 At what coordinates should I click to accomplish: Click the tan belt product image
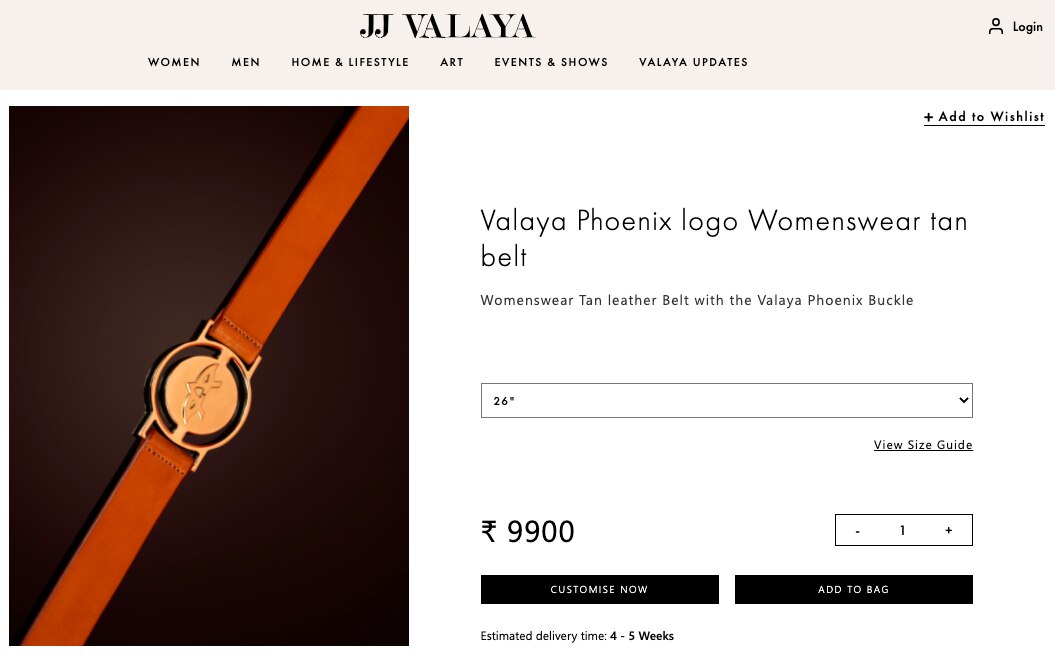click(209, 376)
